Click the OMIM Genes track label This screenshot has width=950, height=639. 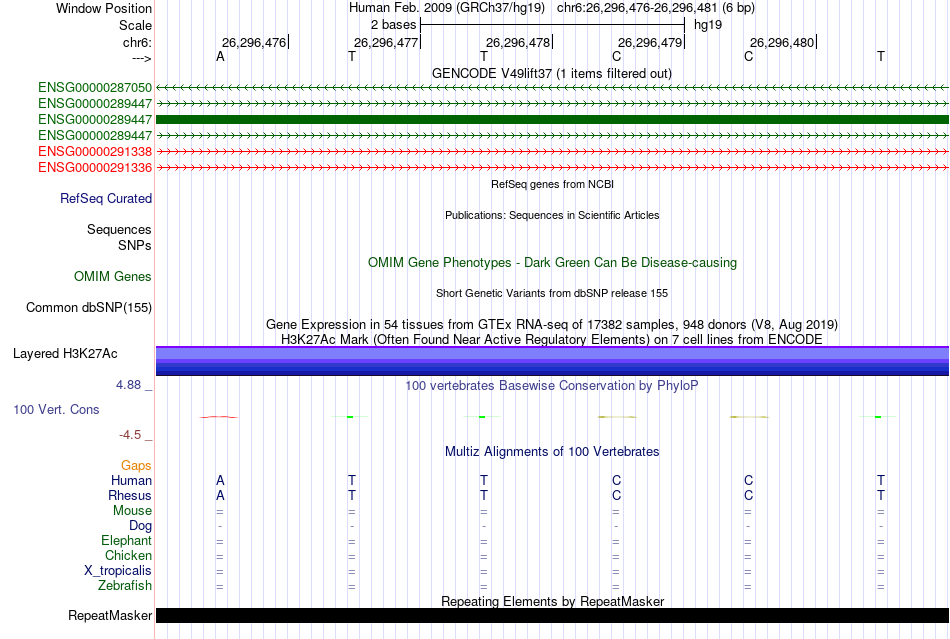(113, 277)
